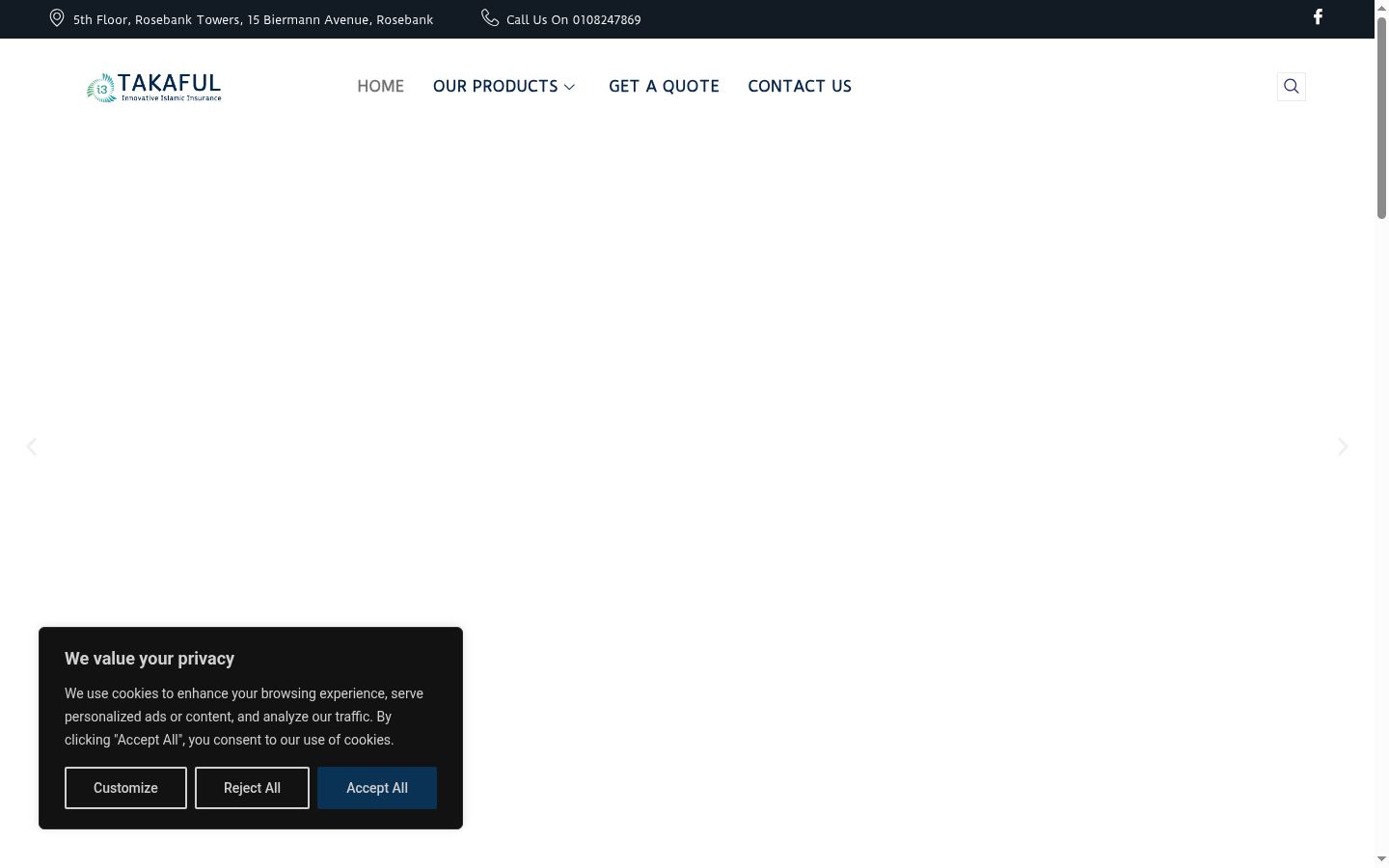The height and width of the screenshot is (868, 1389).
Task: Open the Contact Us page
Action: pyautogui.click(x=800, y=86)
